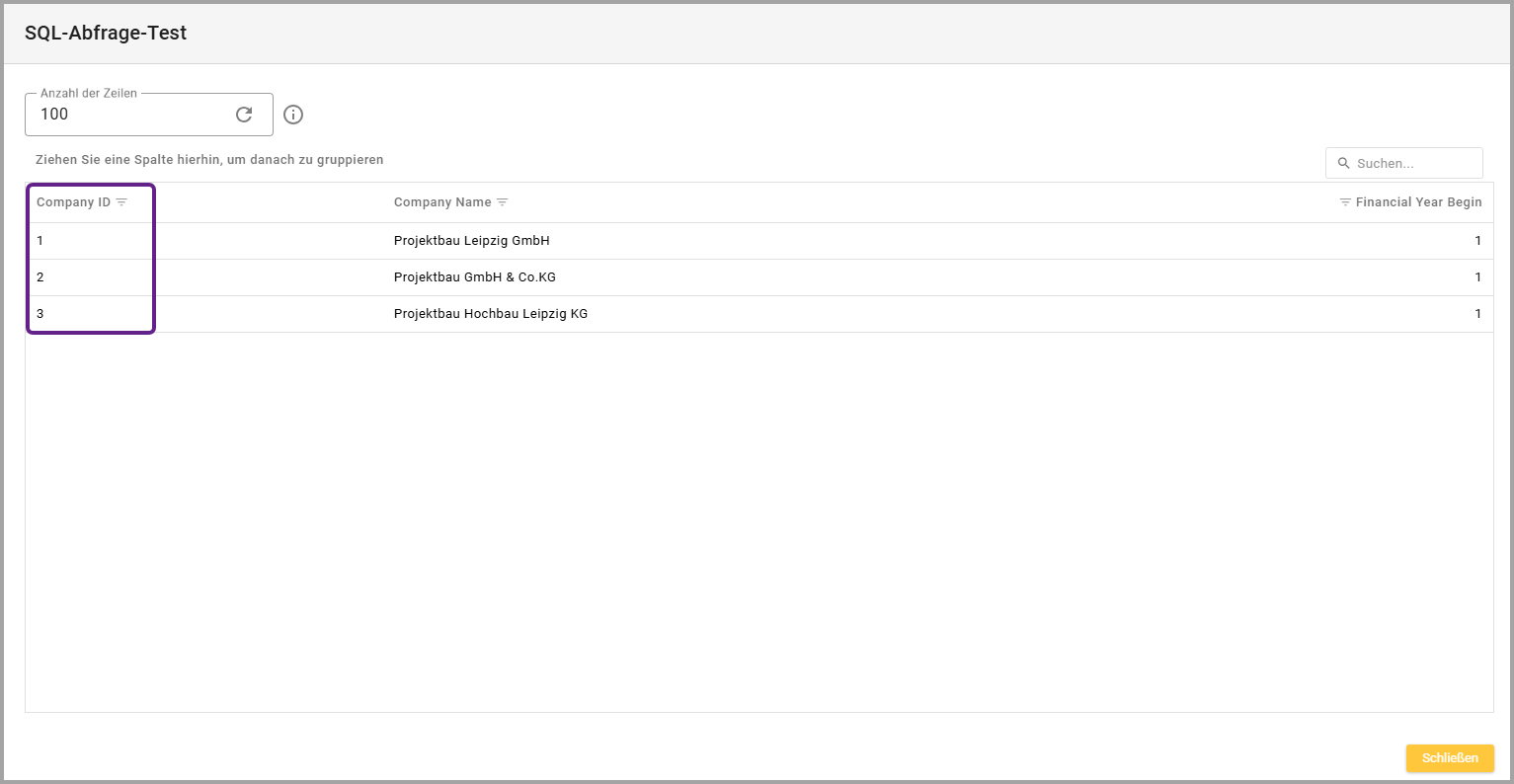This screenshot has width=1514, height=784.
Task: Click the magnifier icon in search box
Action: [1343, 163]
